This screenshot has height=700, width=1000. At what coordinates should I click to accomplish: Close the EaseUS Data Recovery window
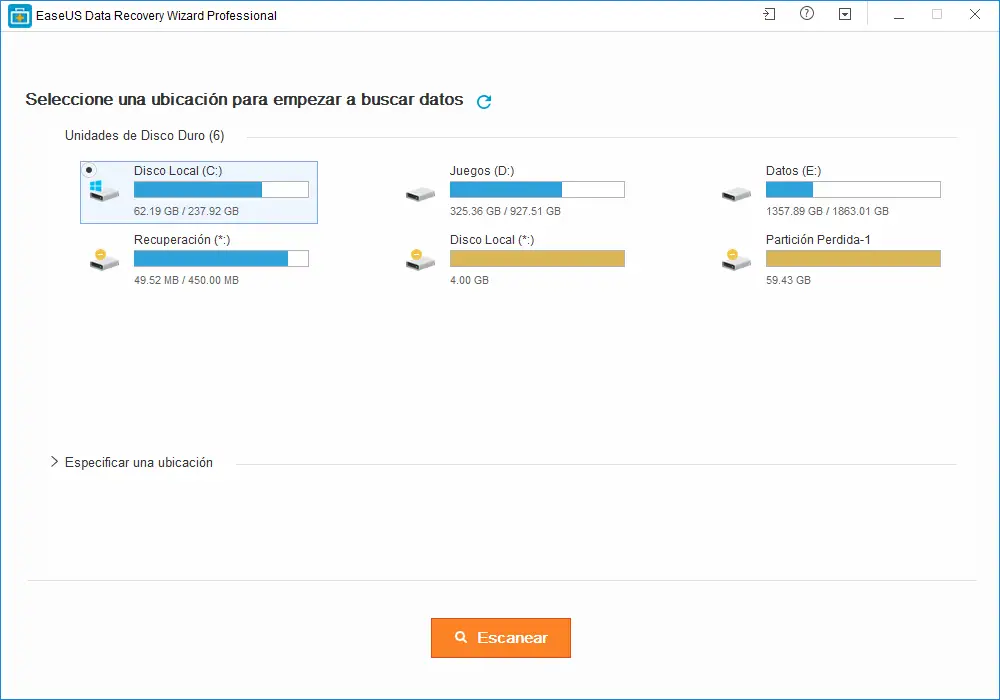tap(974, 14)
